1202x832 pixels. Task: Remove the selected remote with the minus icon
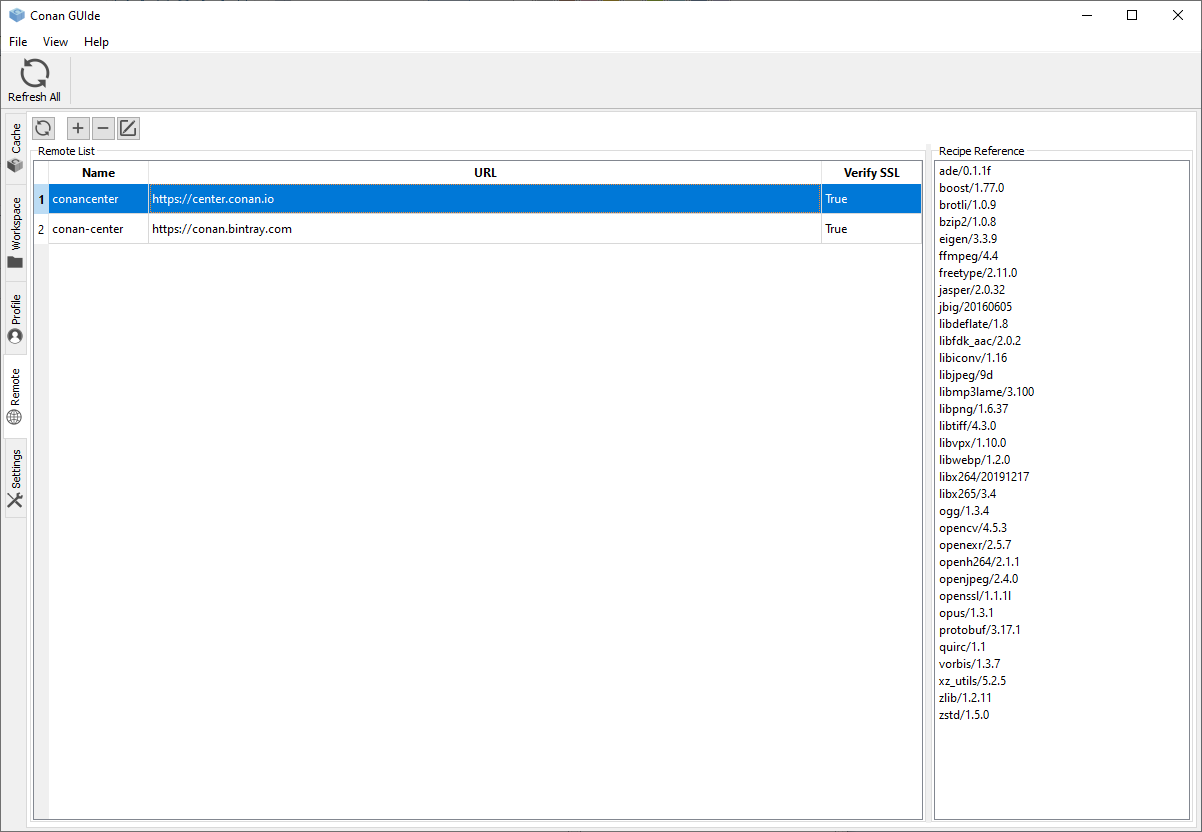(x=103, y=128)
